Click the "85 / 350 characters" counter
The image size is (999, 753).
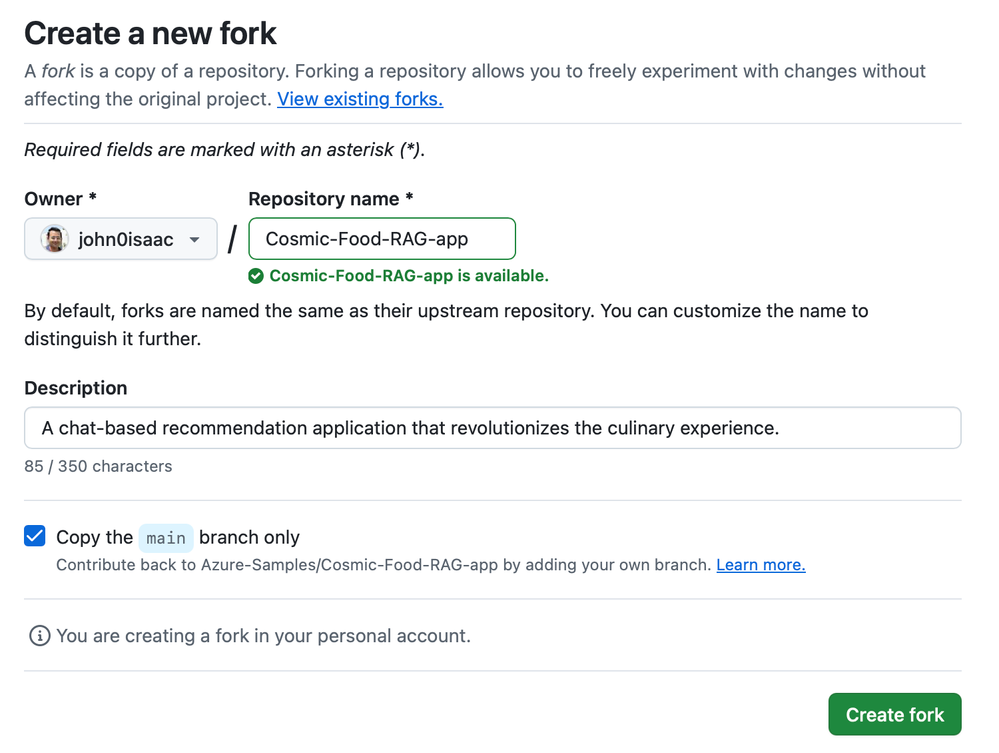pyautogui.click(x=98, y=466)
